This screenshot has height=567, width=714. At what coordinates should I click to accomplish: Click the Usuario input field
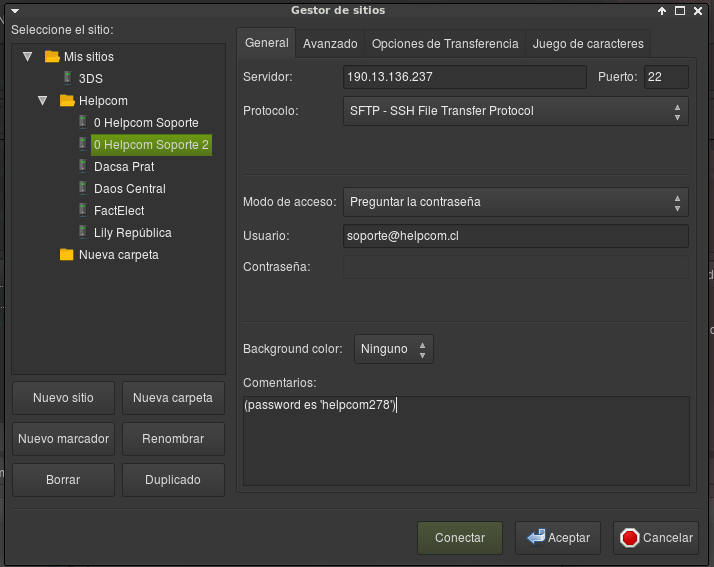(515, 236)
